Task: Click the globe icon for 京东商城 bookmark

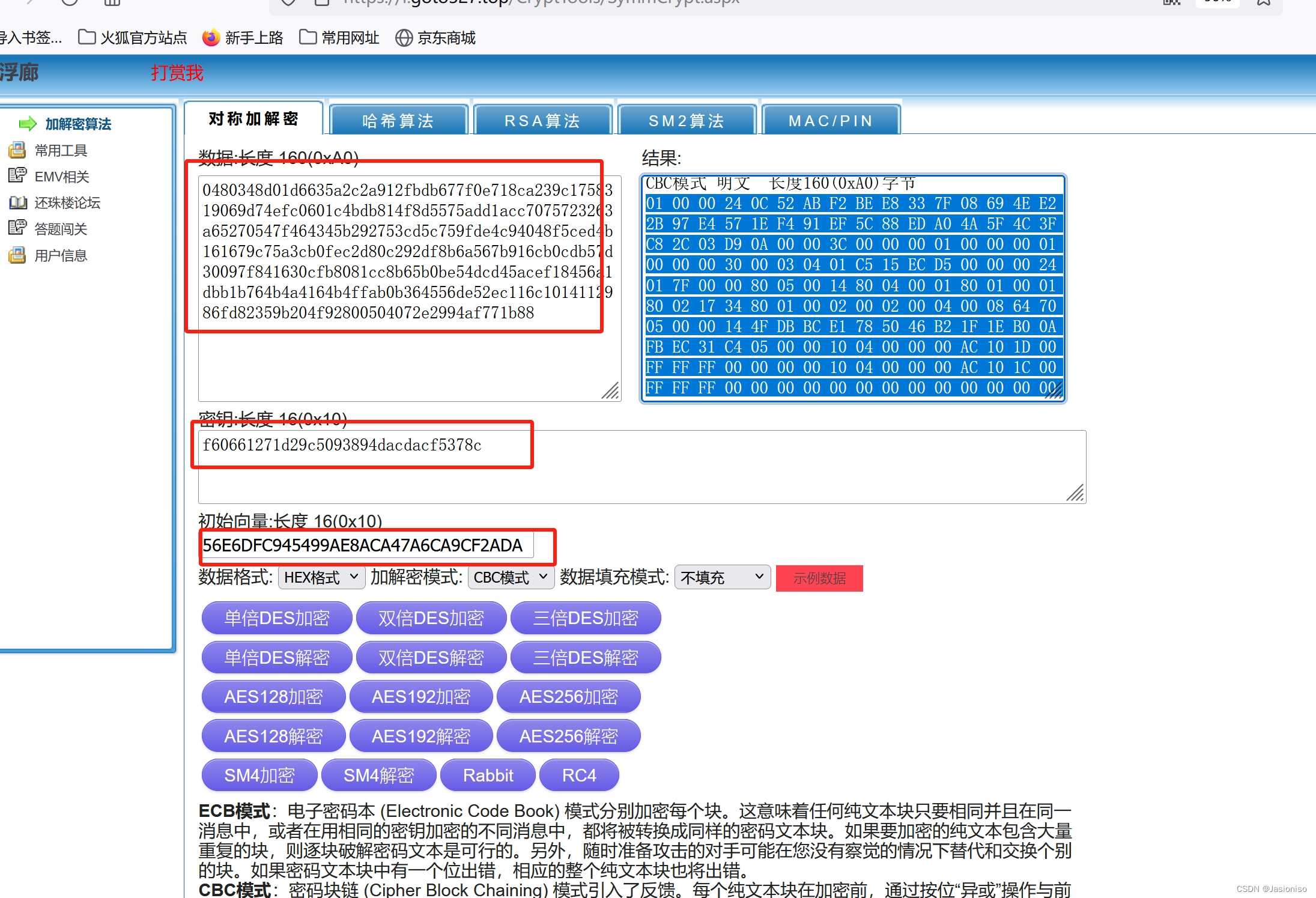Action: coord(404,38)
